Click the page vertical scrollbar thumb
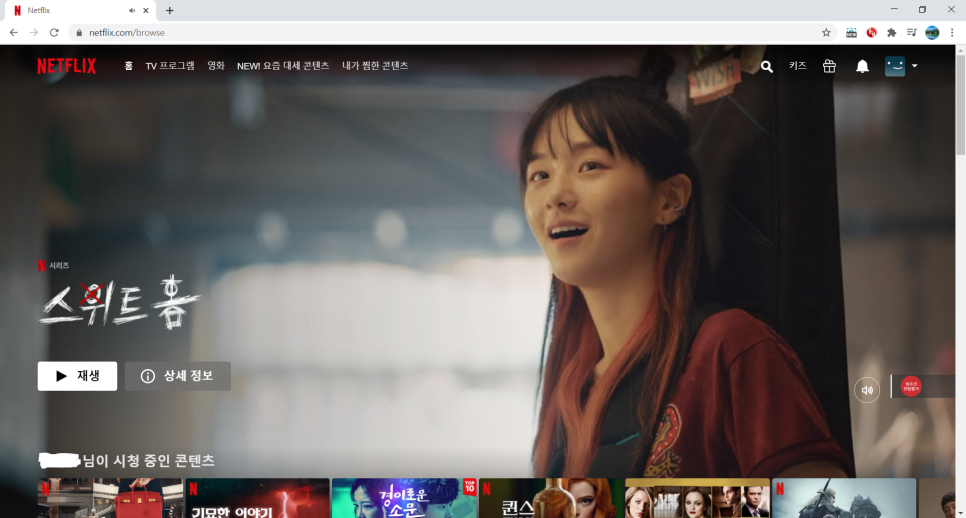The height and width of the screenshot is (518, 966). pyautogui.click(x=960, y=105)
